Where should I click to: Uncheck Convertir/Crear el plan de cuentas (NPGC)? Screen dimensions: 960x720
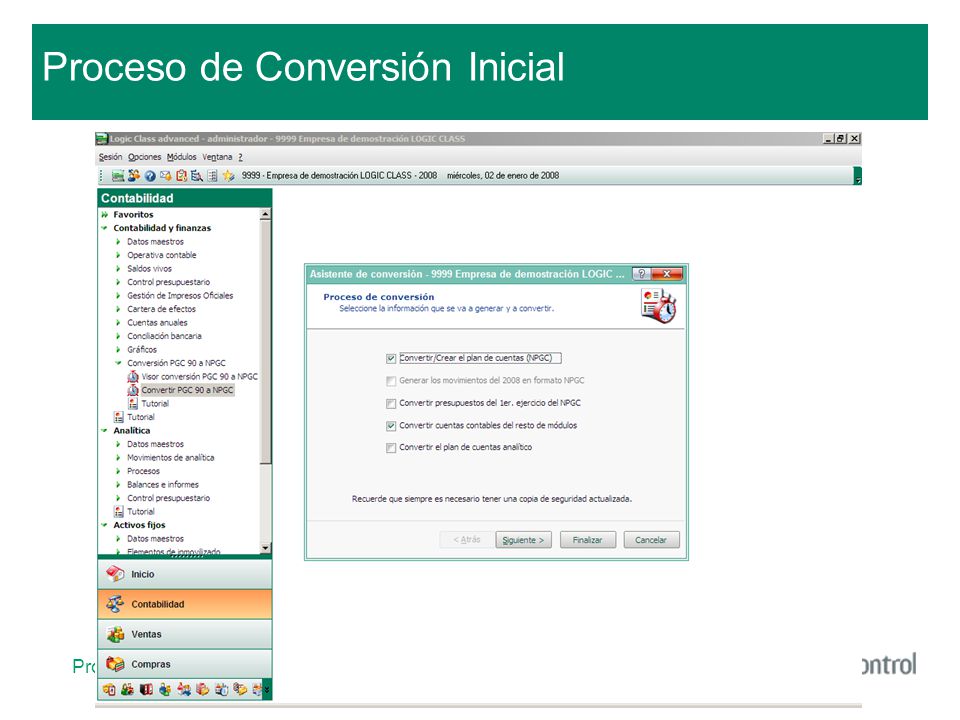click(391, 358)
